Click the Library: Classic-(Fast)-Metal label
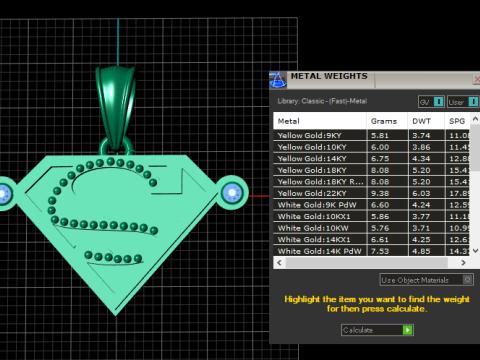Screen dimensions: 480x360 tap(322, 101)
